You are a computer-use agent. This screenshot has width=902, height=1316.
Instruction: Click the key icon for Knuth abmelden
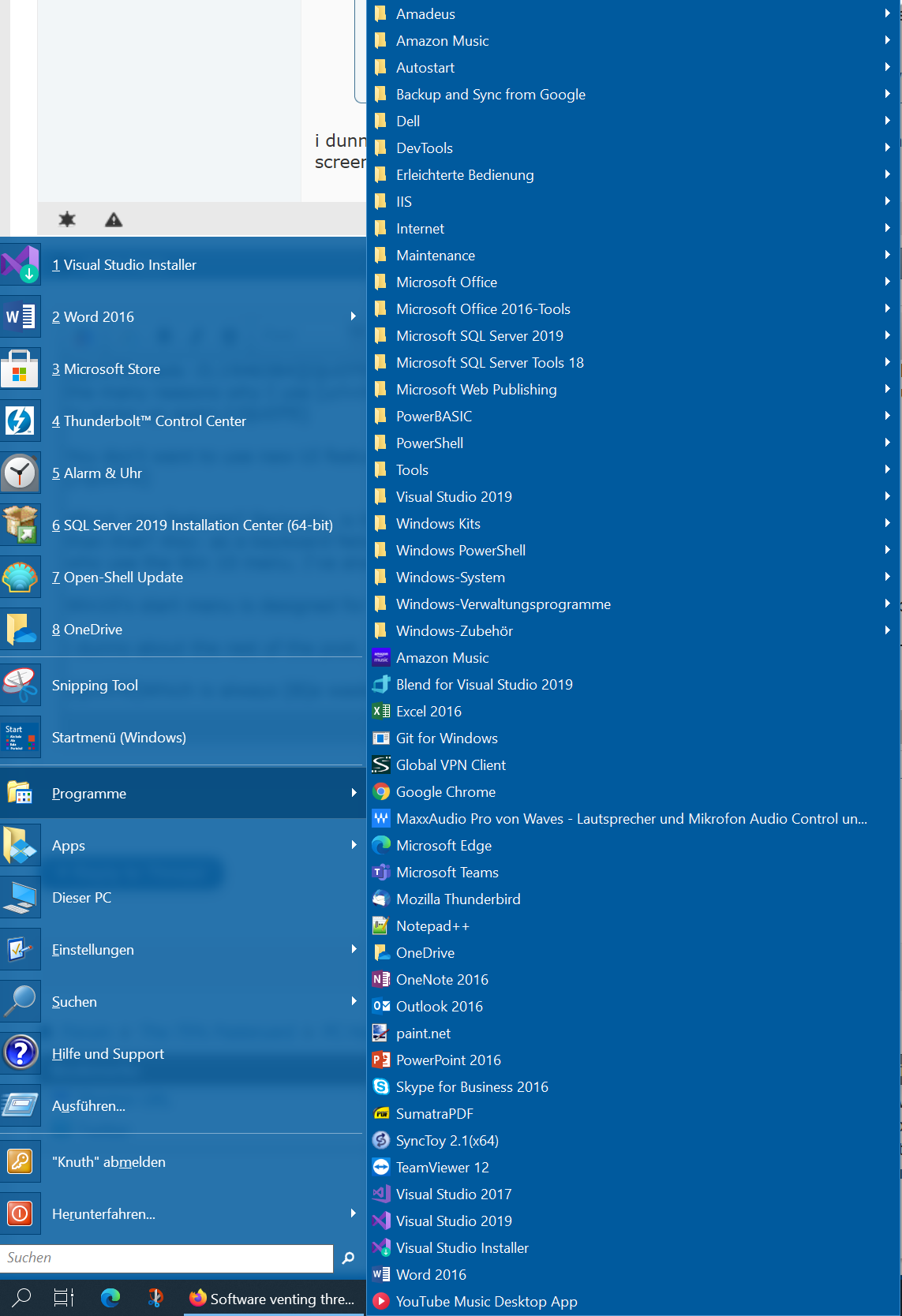(x=21, y=1162)
